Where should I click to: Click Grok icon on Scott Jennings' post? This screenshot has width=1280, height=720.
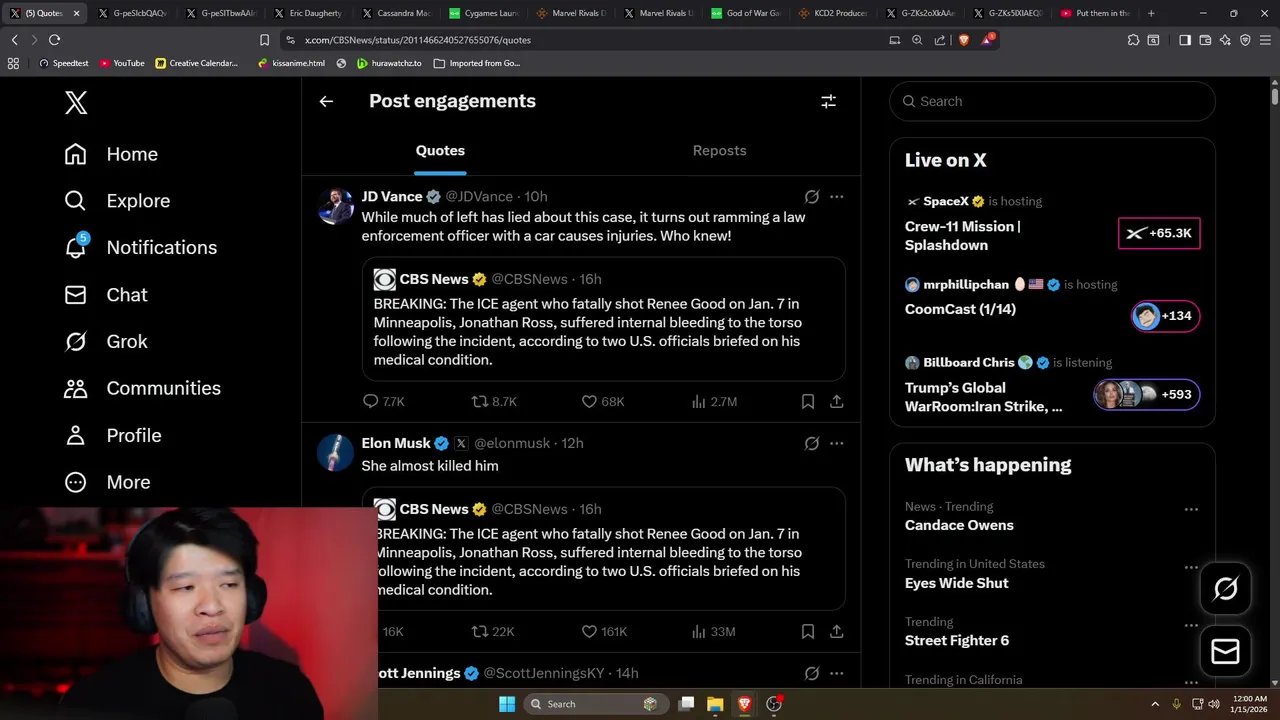pyautogui.click(x=811, y=673)
